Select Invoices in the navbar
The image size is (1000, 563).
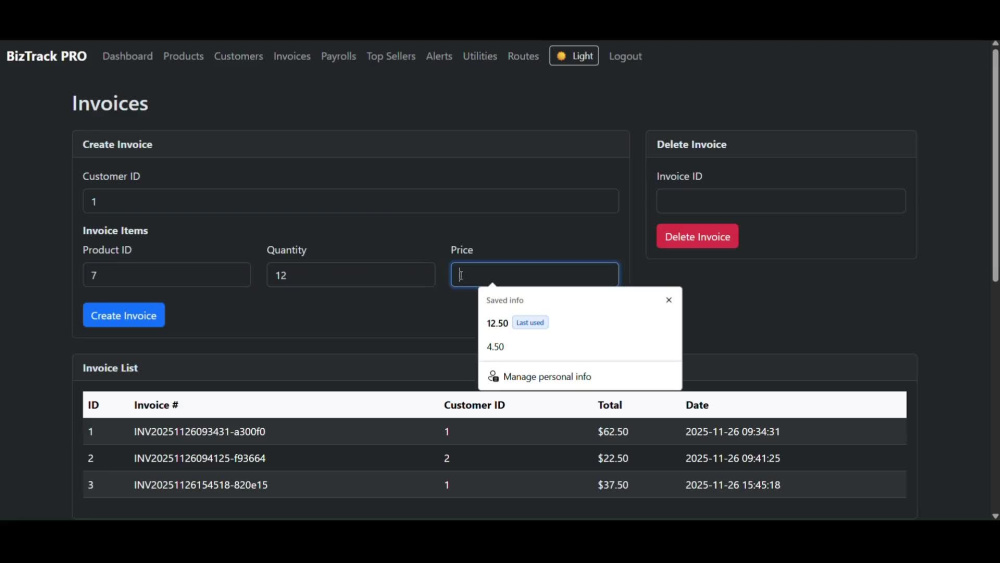[x=292, y=56]
